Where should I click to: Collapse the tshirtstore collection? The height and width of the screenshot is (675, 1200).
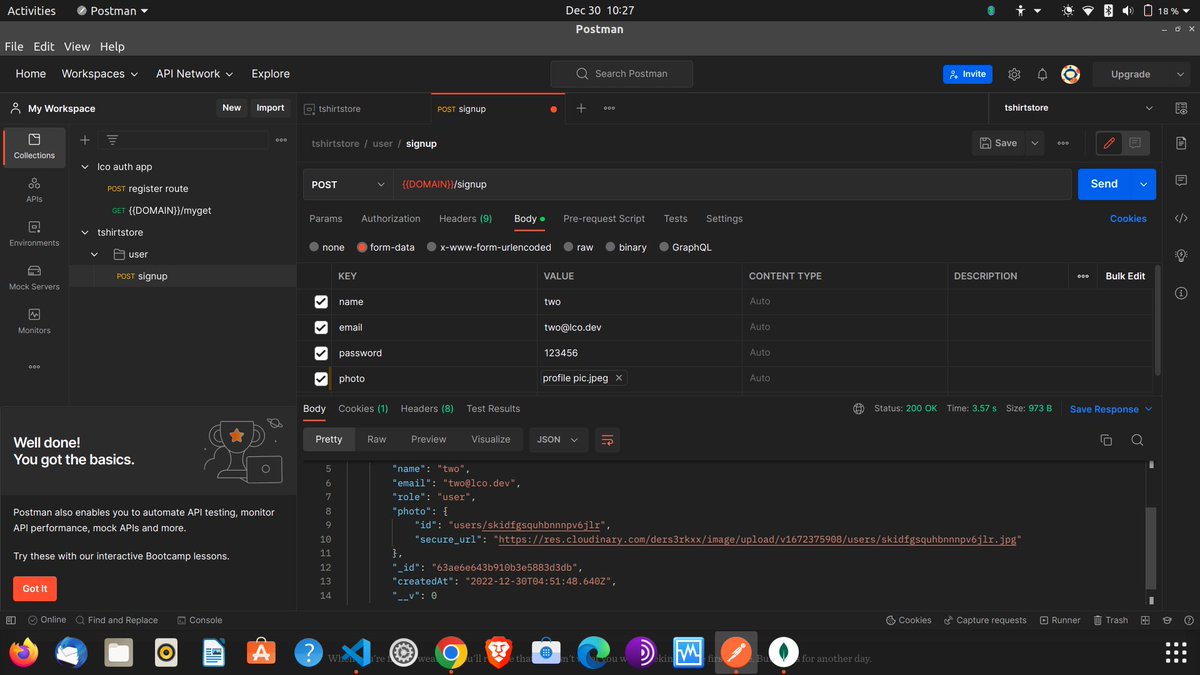tap(85, 232)
